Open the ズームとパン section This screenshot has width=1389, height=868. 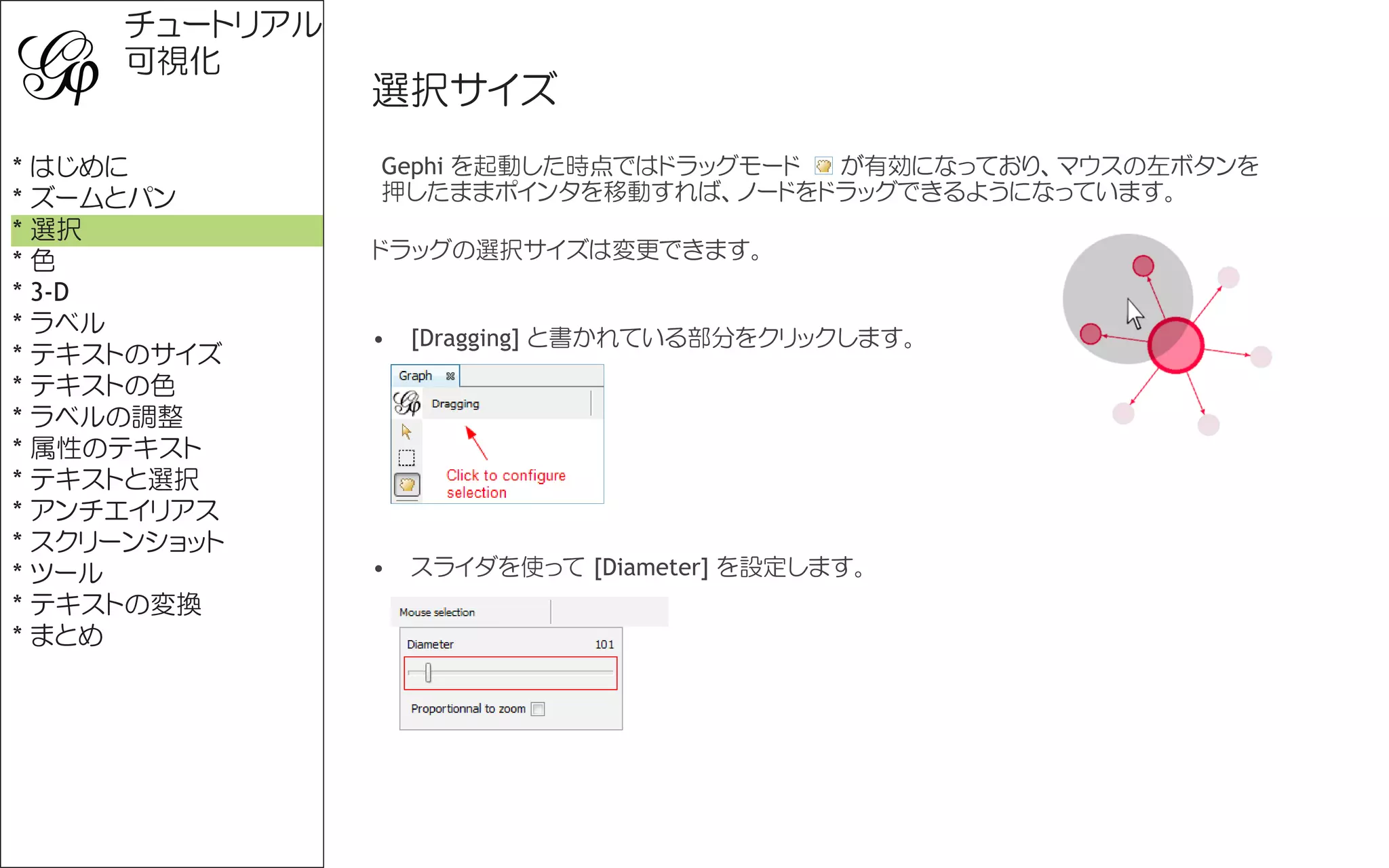[x=102, y=198]
